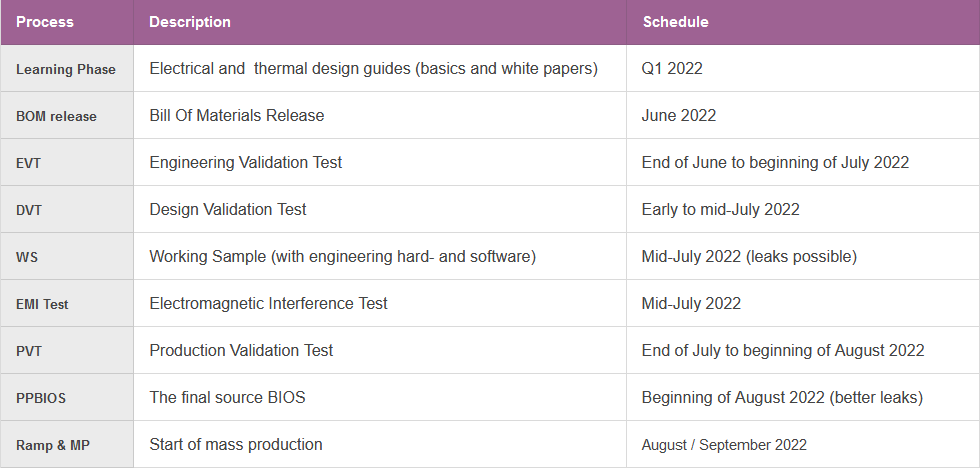The height and width of the screenshot is (468, 980).
Task: Click the PPBIOS process cell
Action: coord(41,398)
